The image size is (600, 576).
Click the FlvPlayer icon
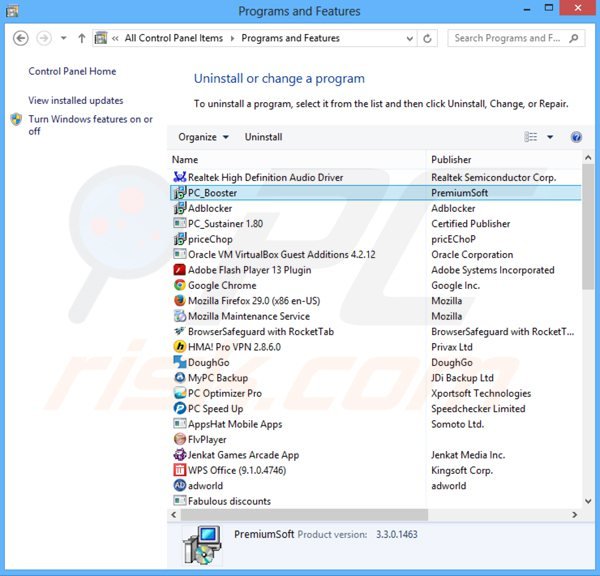pos(179,439)
